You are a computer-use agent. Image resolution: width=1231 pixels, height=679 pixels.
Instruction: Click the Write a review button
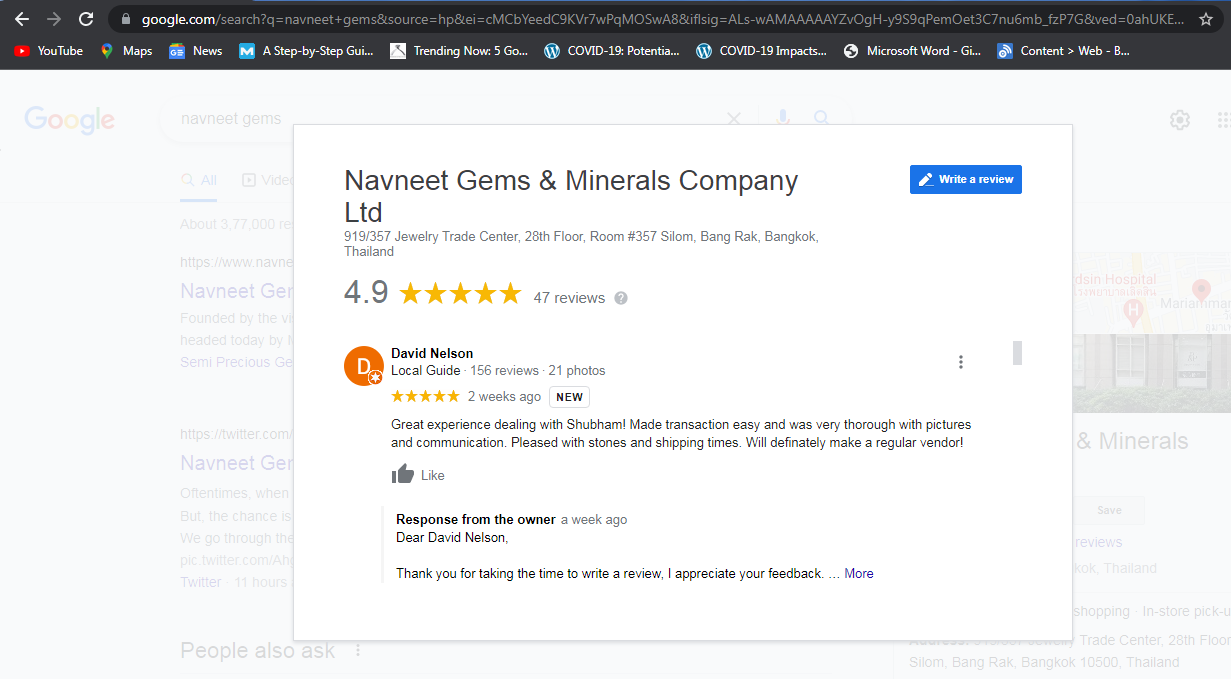click(965, 179)
